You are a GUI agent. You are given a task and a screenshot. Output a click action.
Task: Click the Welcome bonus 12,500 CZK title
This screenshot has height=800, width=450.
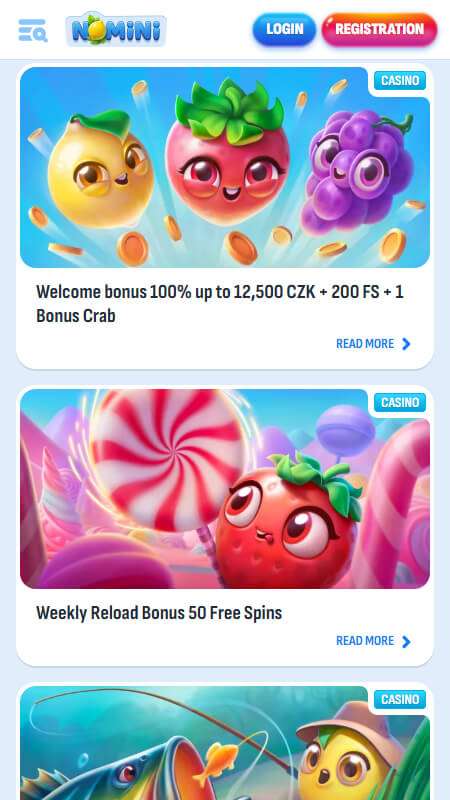coord(220,304)
